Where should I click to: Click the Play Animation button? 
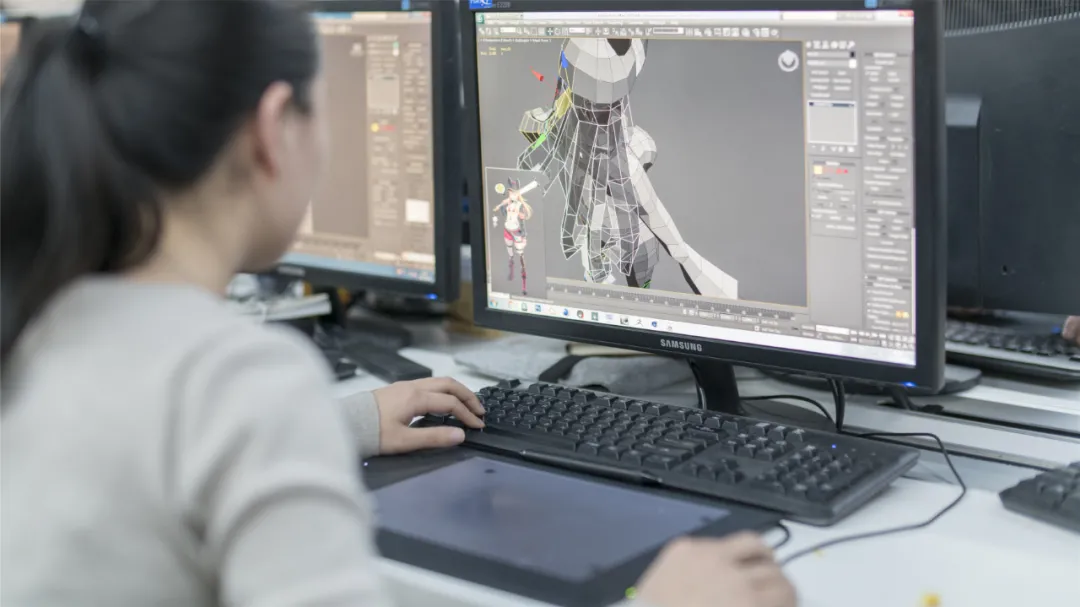(869, 334)
